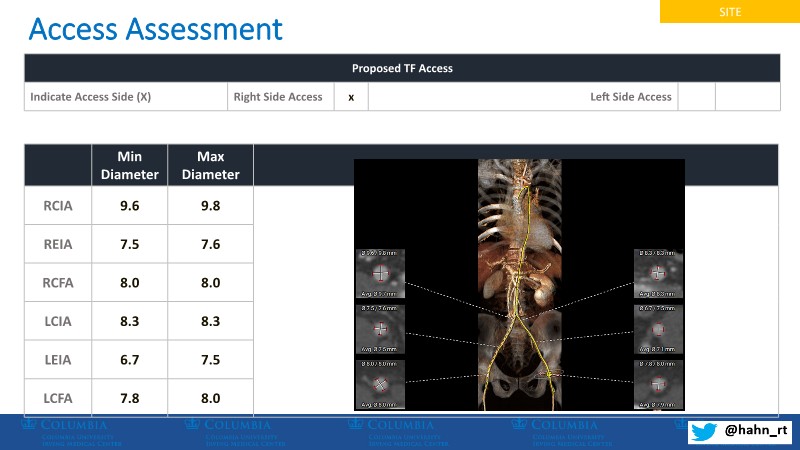Screen dimensions: 800x450
Task: Click the Twitter bird icon
Action: pyautogui.click(x=706, y=430)
